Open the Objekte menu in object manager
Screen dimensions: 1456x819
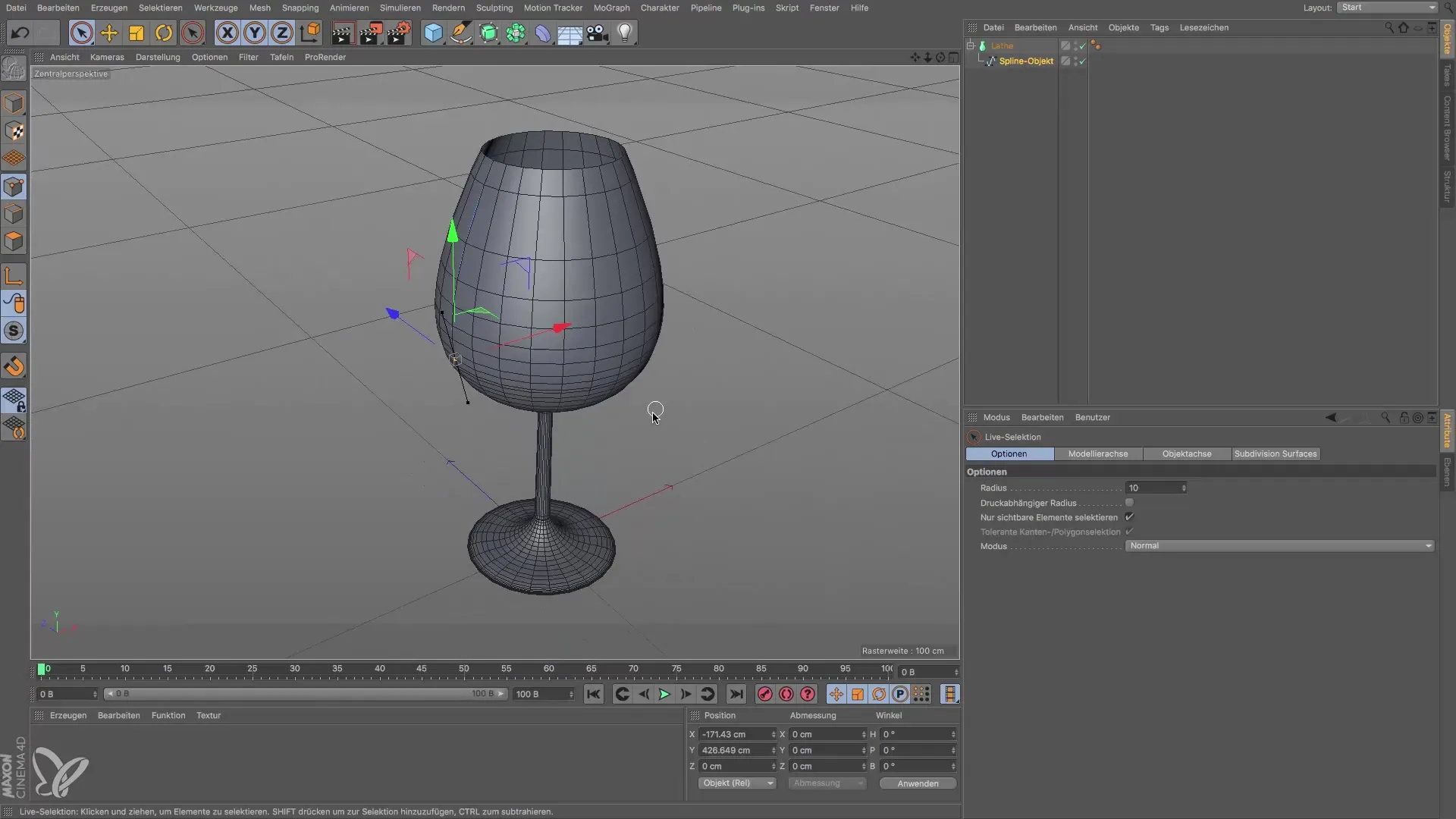tap(1123, 27)
